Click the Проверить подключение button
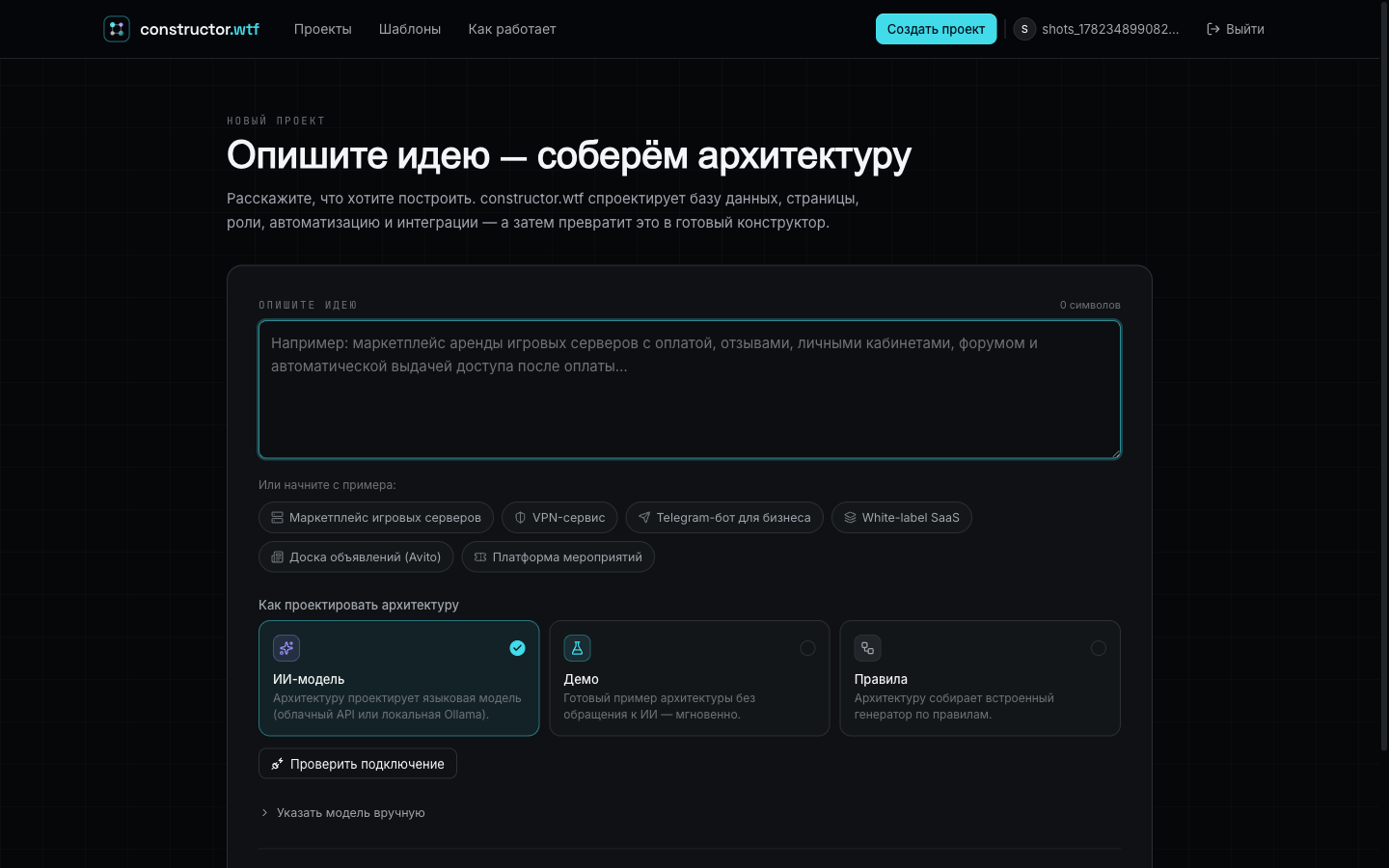Viewport: 1389px width, 868px height. (358, 764)
